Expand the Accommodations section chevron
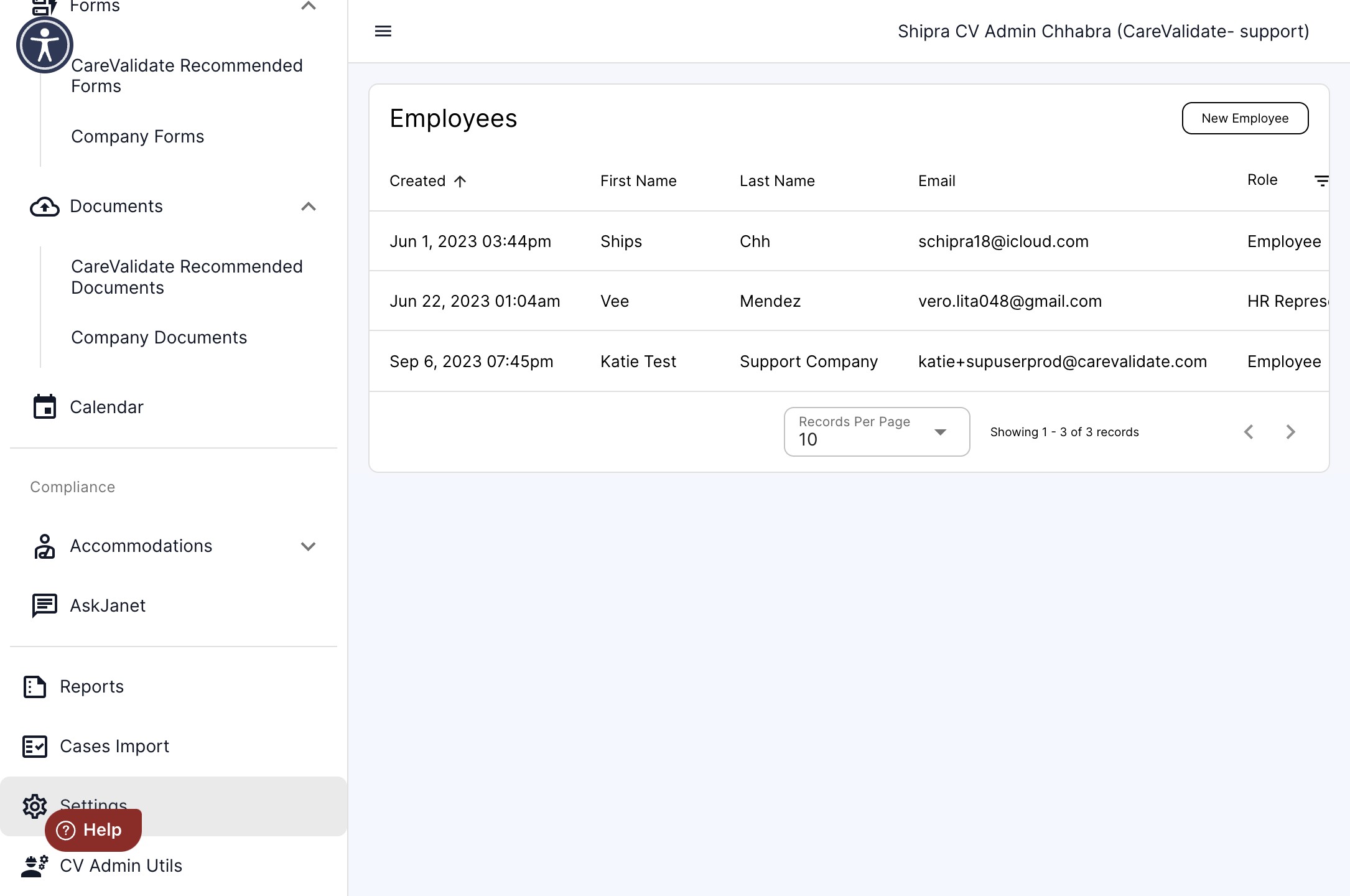Viewport: 1350px width, 896px height. (x=309, y=546)
